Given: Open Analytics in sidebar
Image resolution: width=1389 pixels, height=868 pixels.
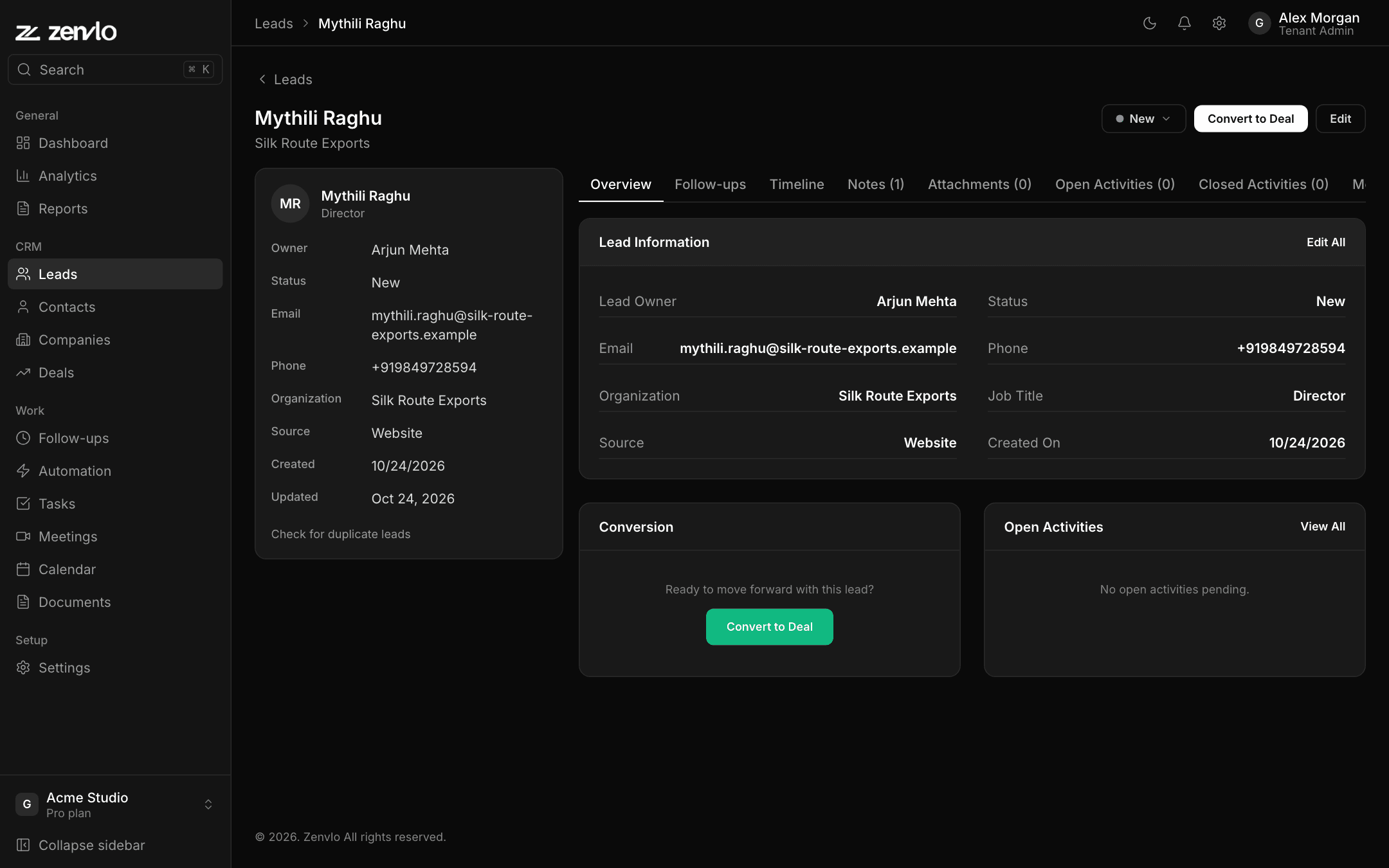Looking at the screenshot, I should click(x=115, y=176).
